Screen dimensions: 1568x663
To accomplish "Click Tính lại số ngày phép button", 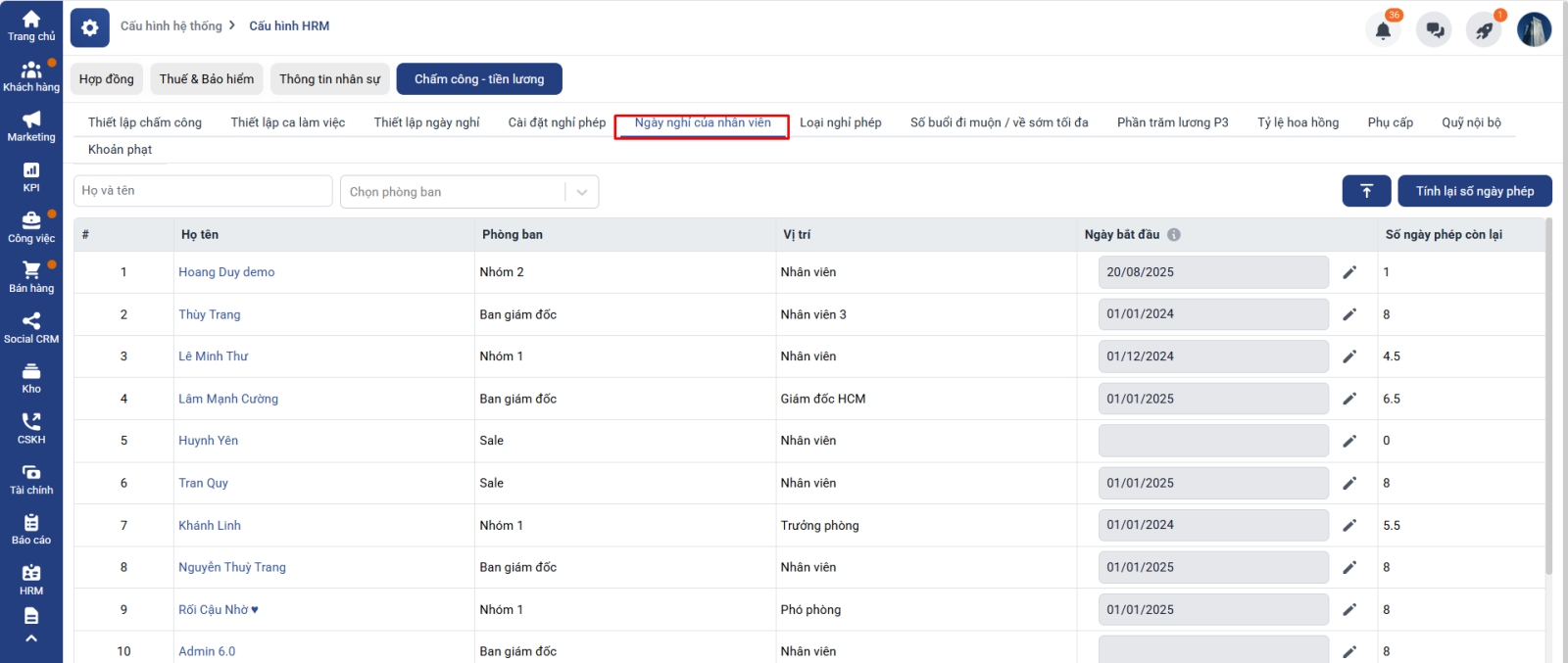I will coord(1474,191).
